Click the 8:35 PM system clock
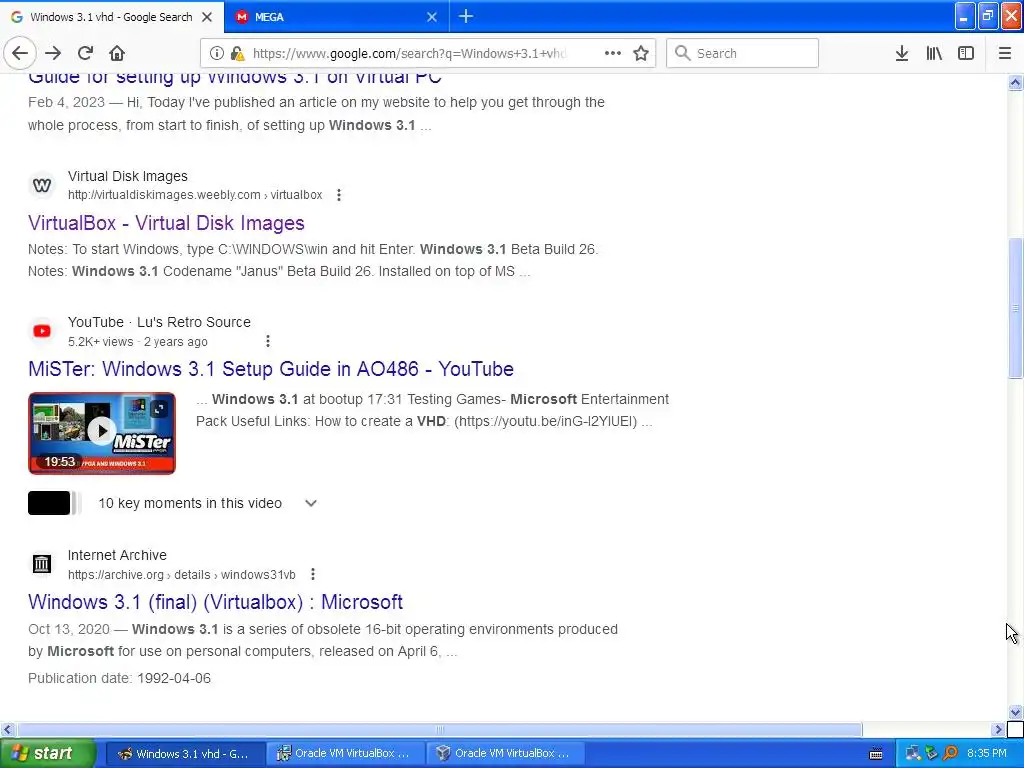The height and width of the screenshot is (768, 1024). 987,754
